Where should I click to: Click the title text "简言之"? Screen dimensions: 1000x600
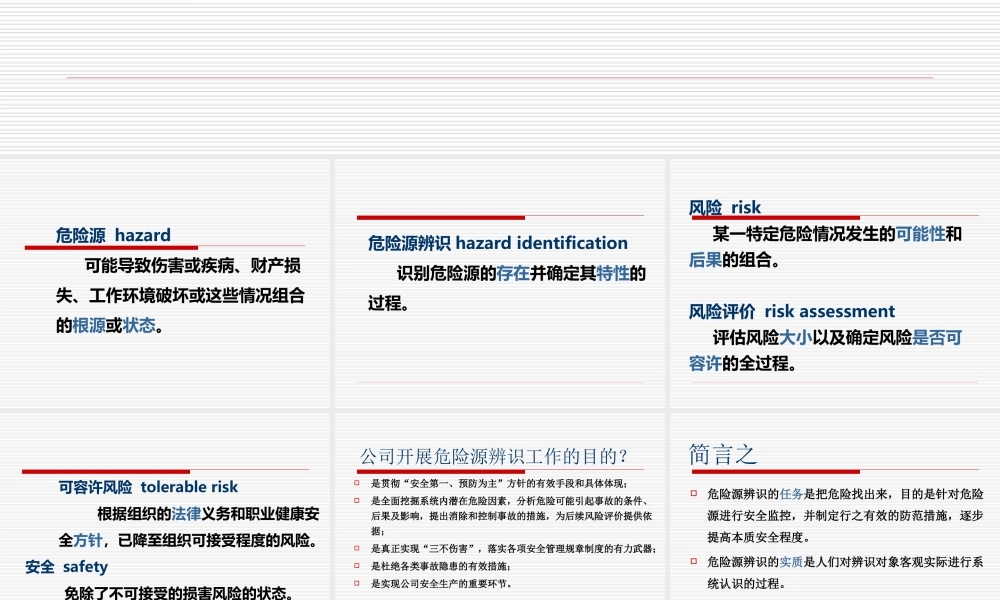tap(723, 455)
